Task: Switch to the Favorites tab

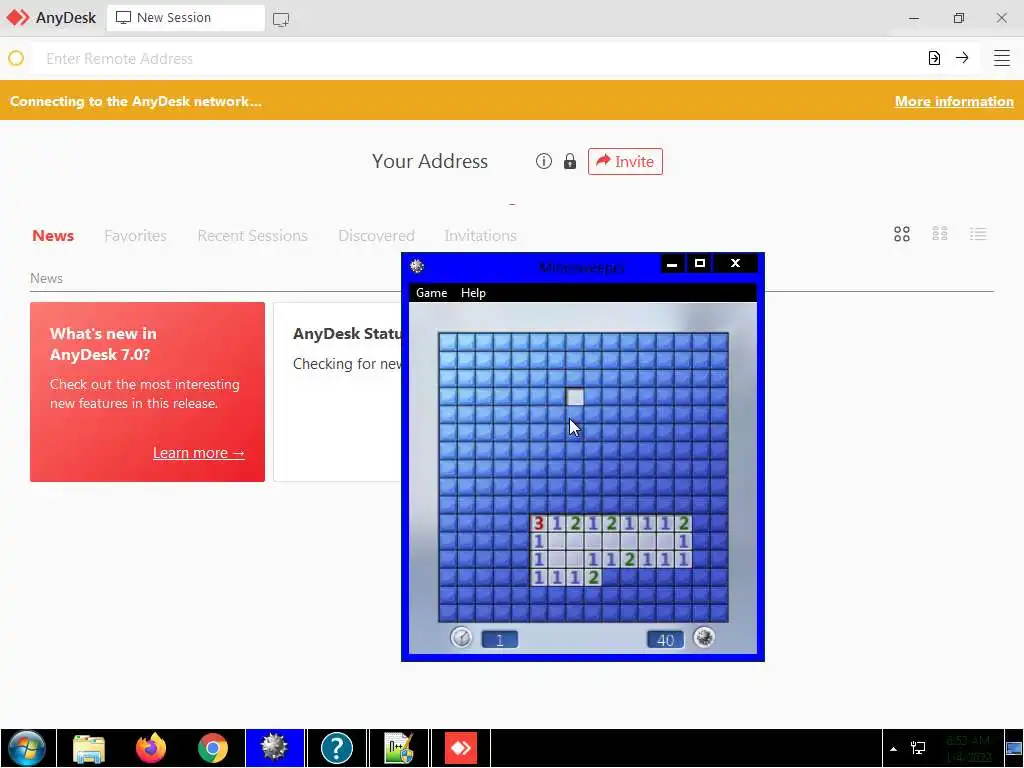Action: point(135,235)
